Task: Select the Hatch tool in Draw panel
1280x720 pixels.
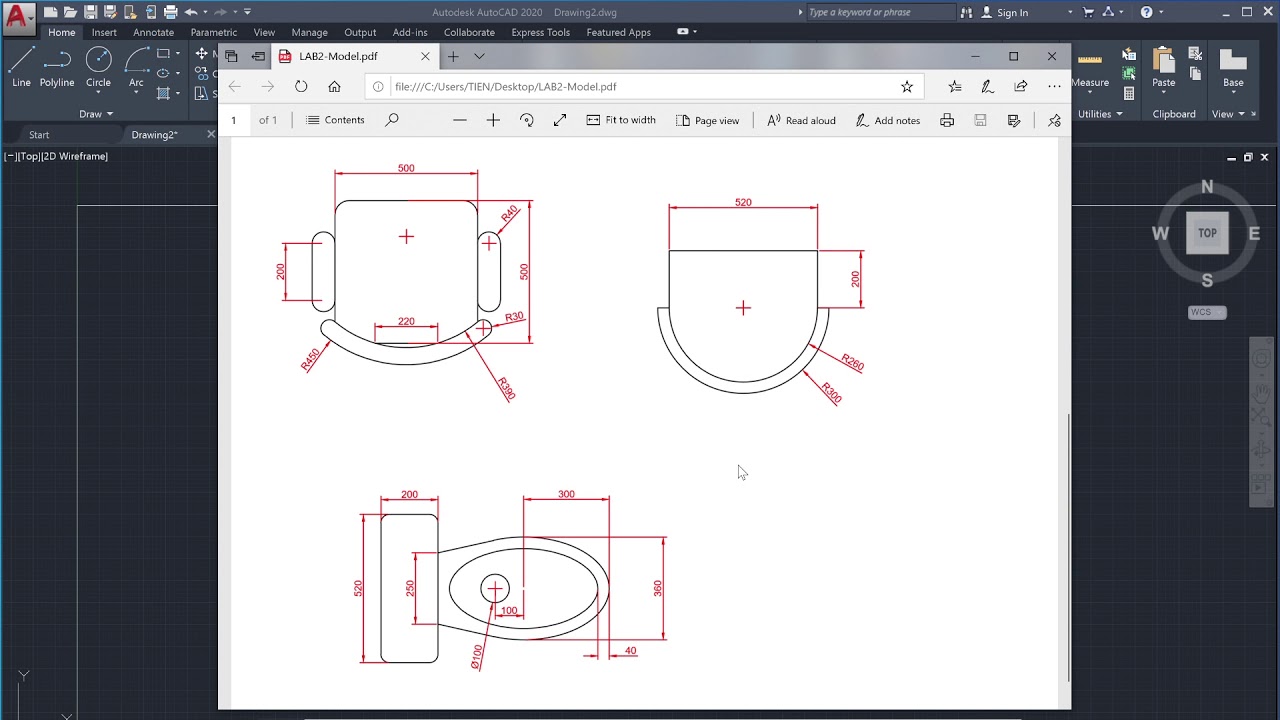Action: coord(163,93)
